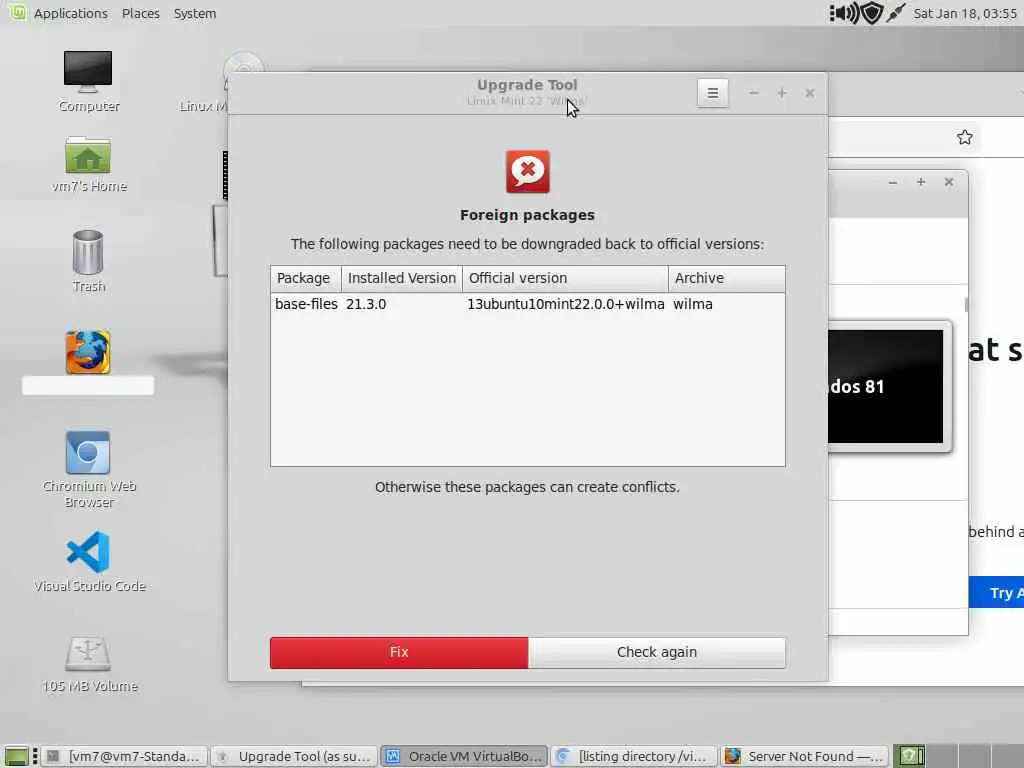Select Chromium Web Browser desktop icon

(x=88, y=469)
